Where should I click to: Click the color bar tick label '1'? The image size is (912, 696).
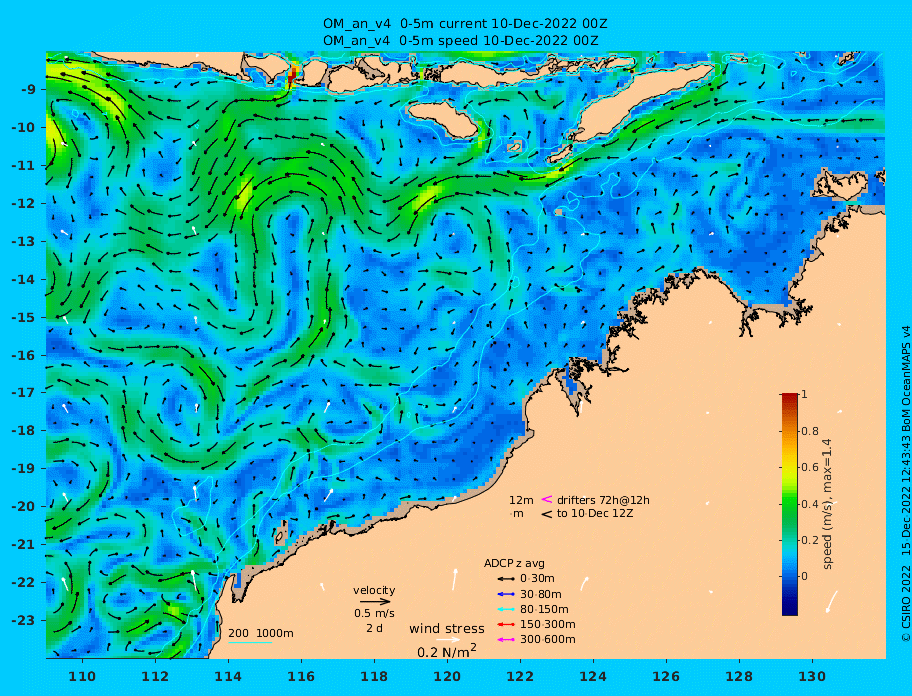click(x=804, y=394)
